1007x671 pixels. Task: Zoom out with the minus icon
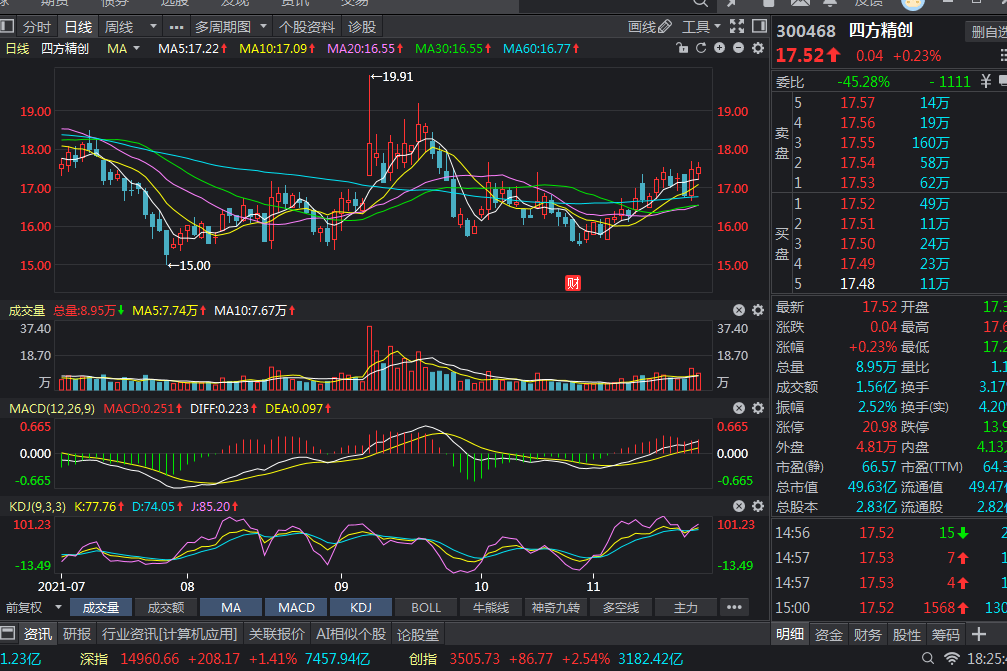coord(738,48)
